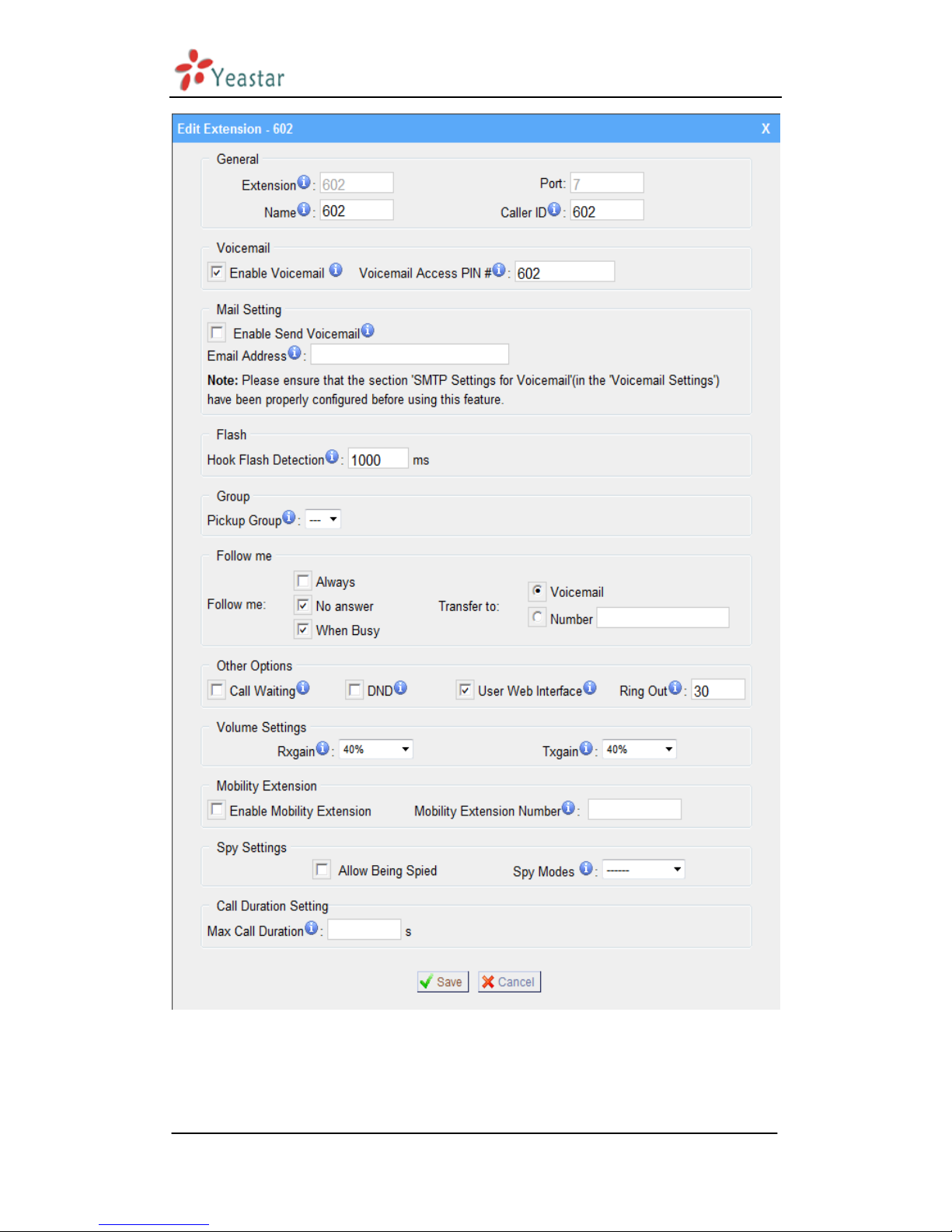
Task: Open the Spy Modes dropdown
Action: tap(643, 870)
